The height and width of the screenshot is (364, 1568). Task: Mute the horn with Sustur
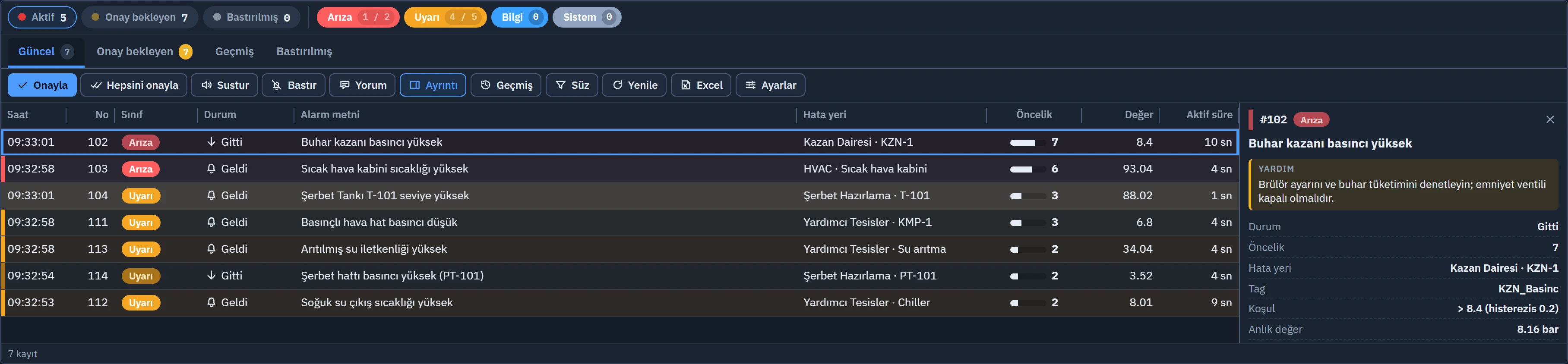(x=224, y=85)
